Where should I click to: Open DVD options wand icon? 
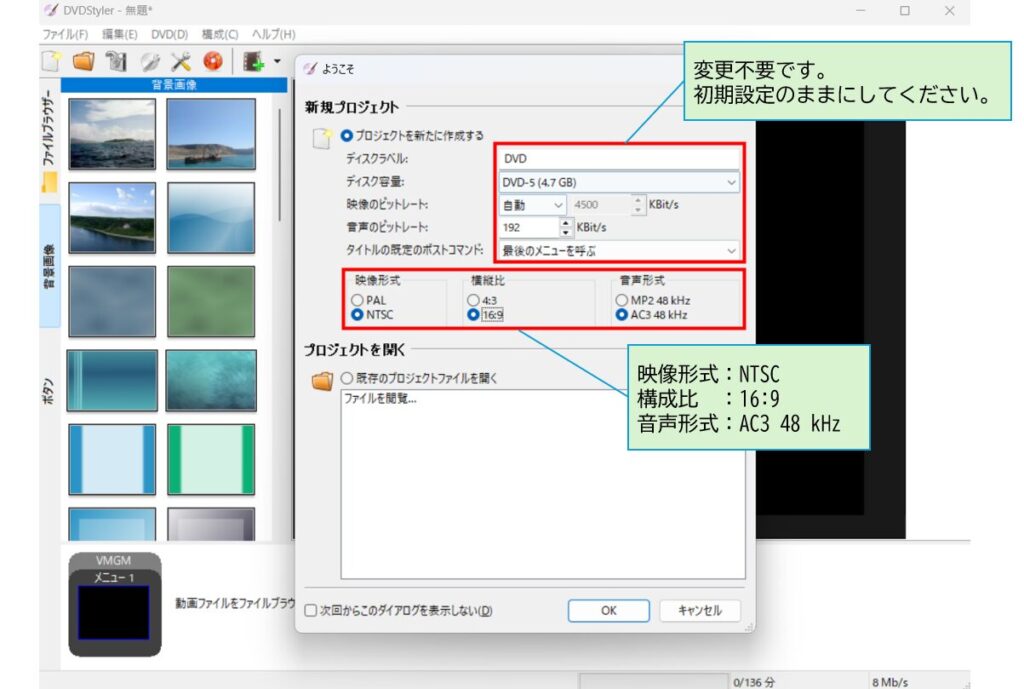click(x=150, y=61)
